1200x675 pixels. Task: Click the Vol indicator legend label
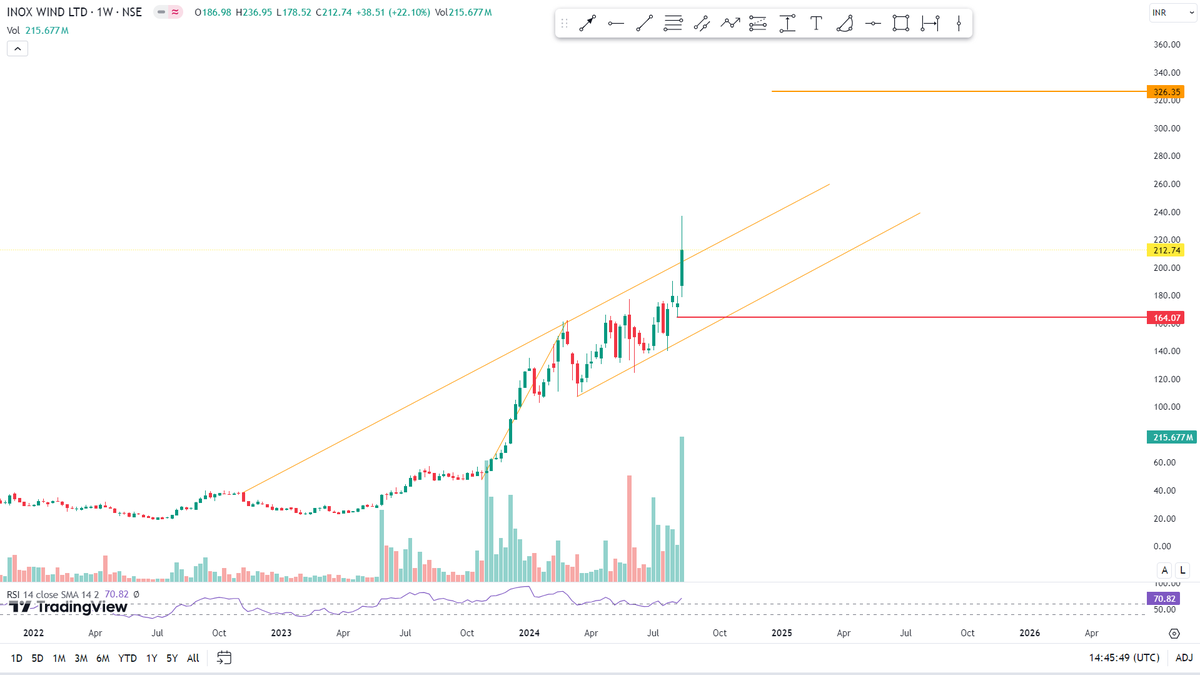(13, 31)
